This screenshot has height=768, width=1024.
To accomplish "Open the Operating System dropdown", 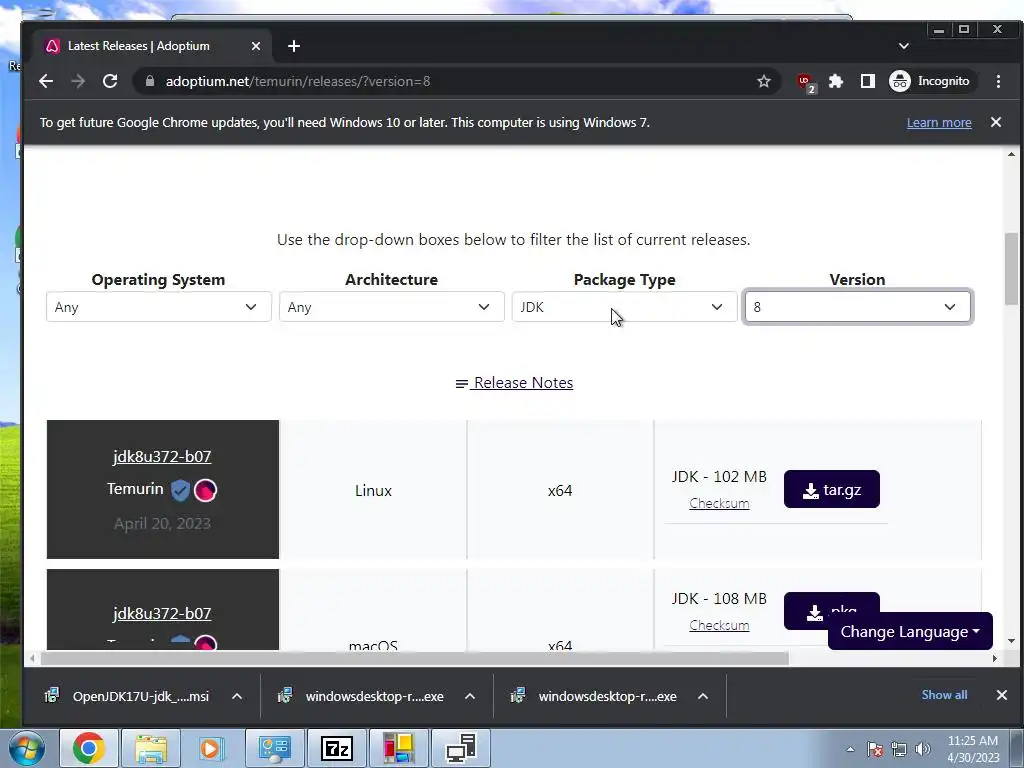I will coord(159,307).
